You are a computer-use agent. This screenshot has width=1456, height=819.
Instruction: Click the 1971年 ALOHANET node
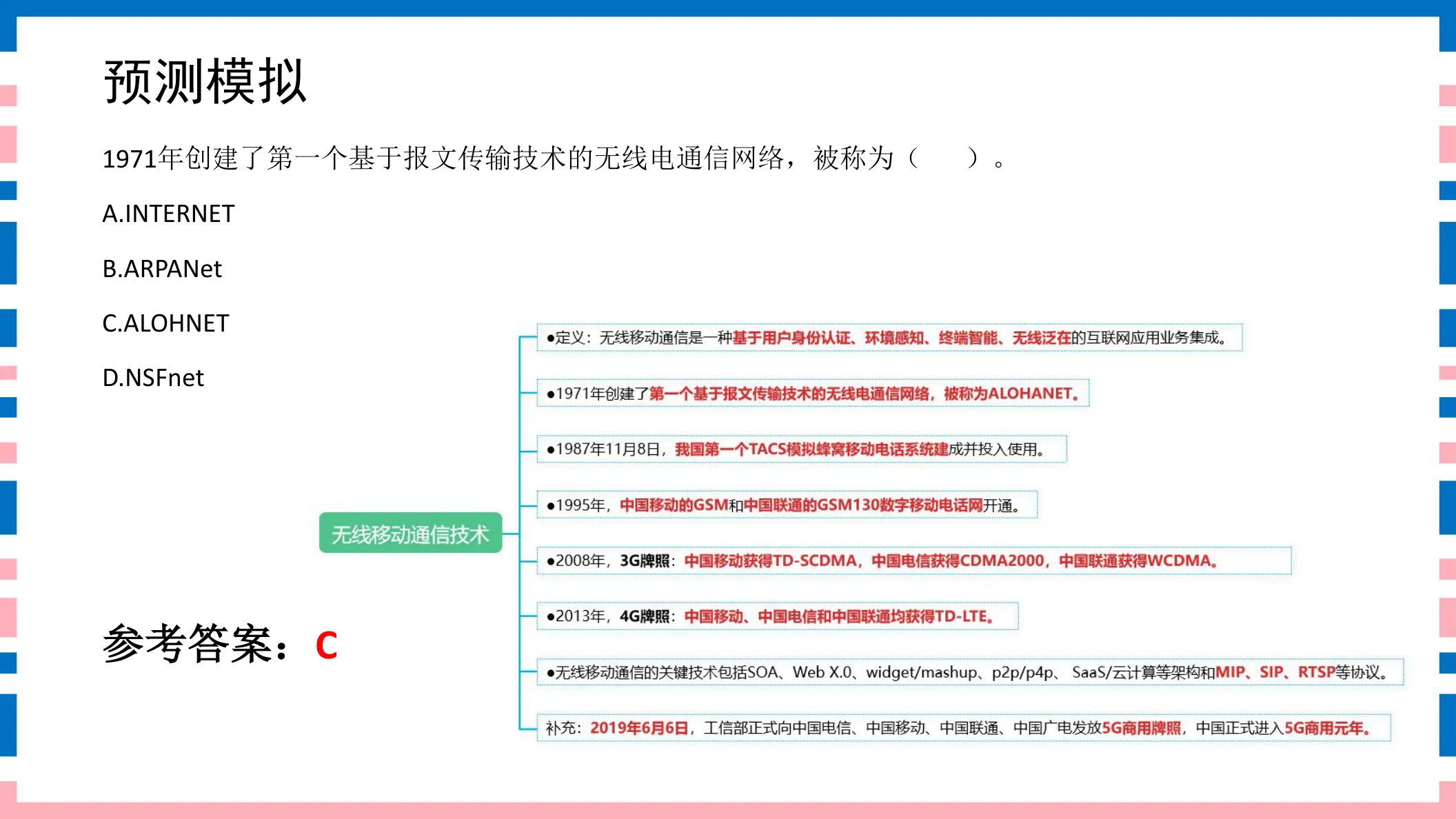(813, 394)
